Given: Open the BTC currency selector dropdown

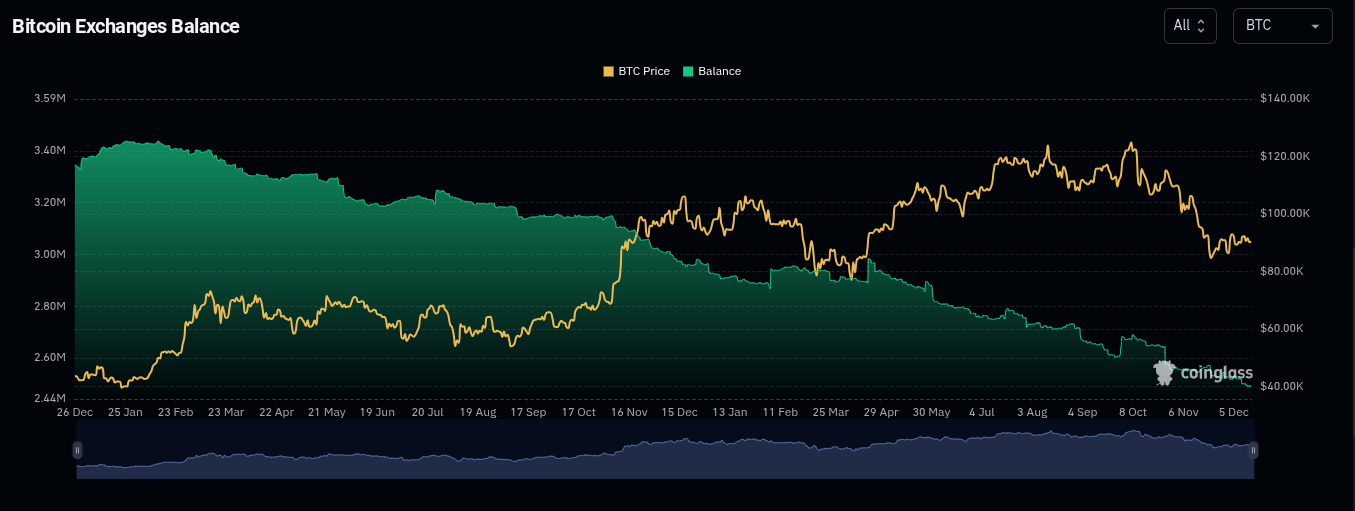Looking at the screenshot, I should [1282, 26].
